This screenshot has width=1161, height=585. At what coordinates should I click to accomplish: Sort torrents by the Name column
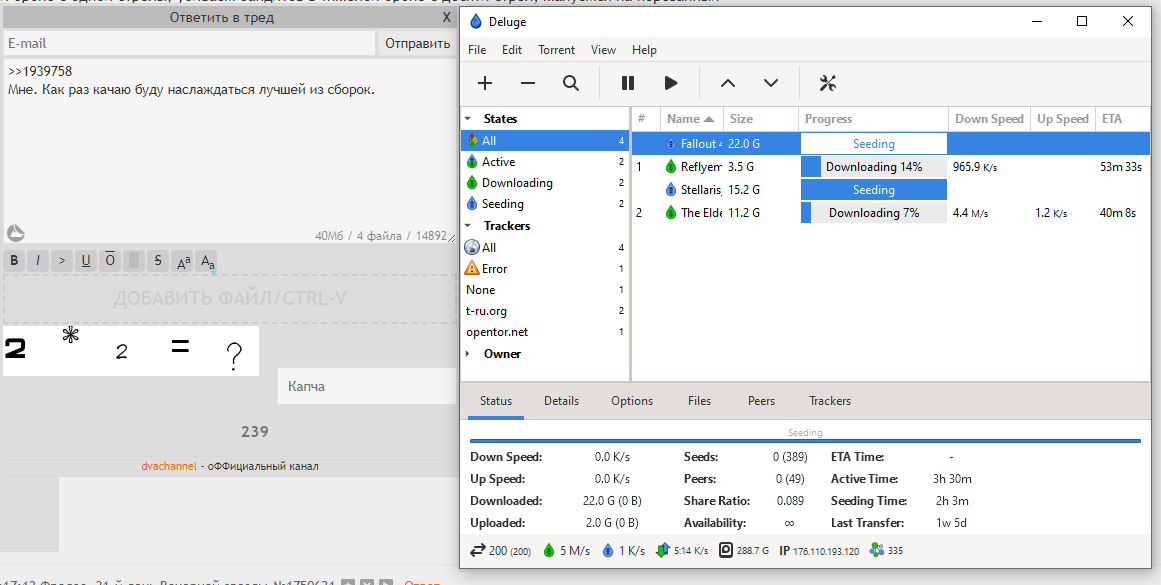pos(692,118)
